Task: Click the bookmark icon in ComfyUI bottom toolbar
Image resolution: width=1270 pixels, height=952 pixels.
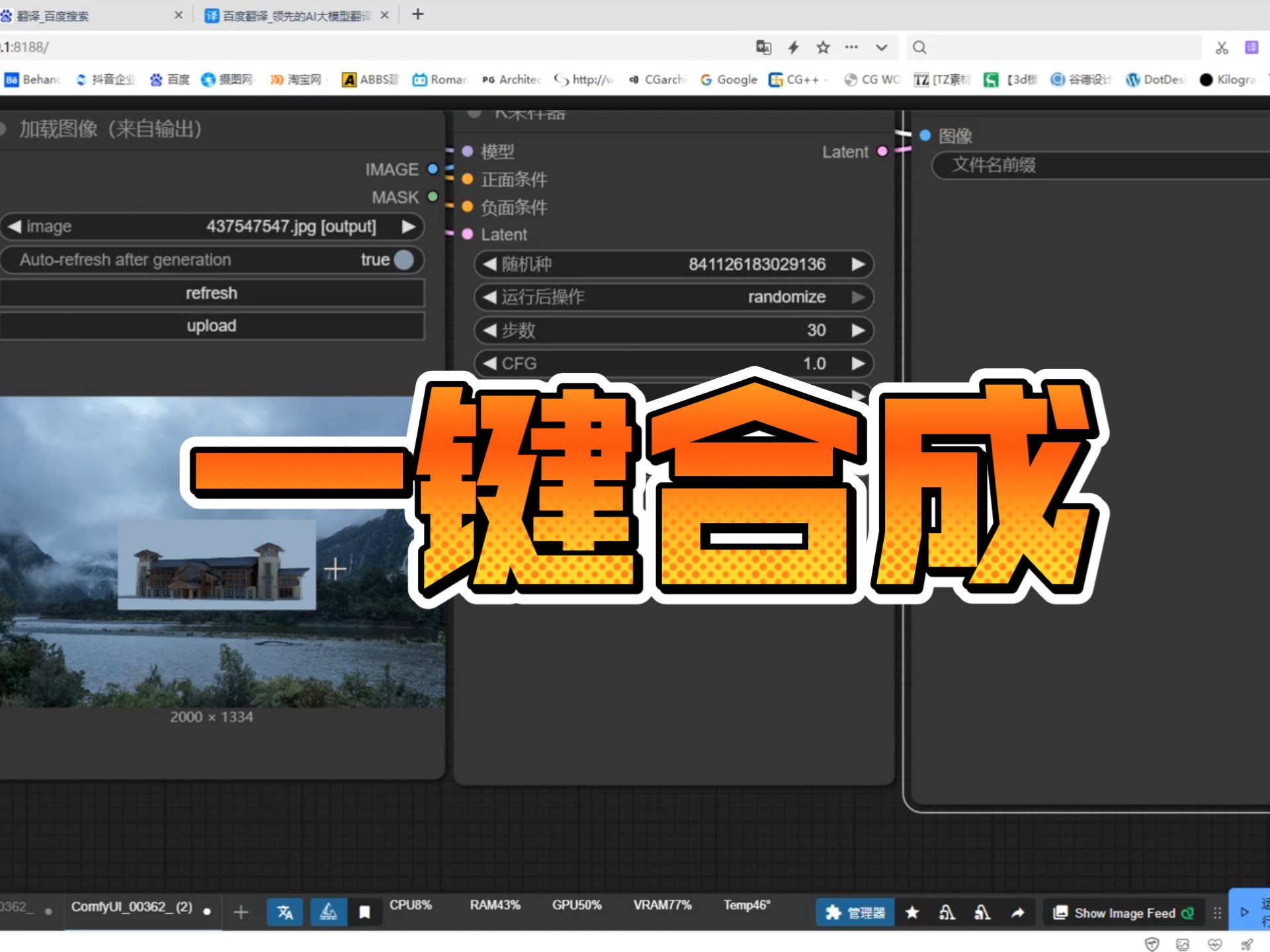Action: coord(364,913)
